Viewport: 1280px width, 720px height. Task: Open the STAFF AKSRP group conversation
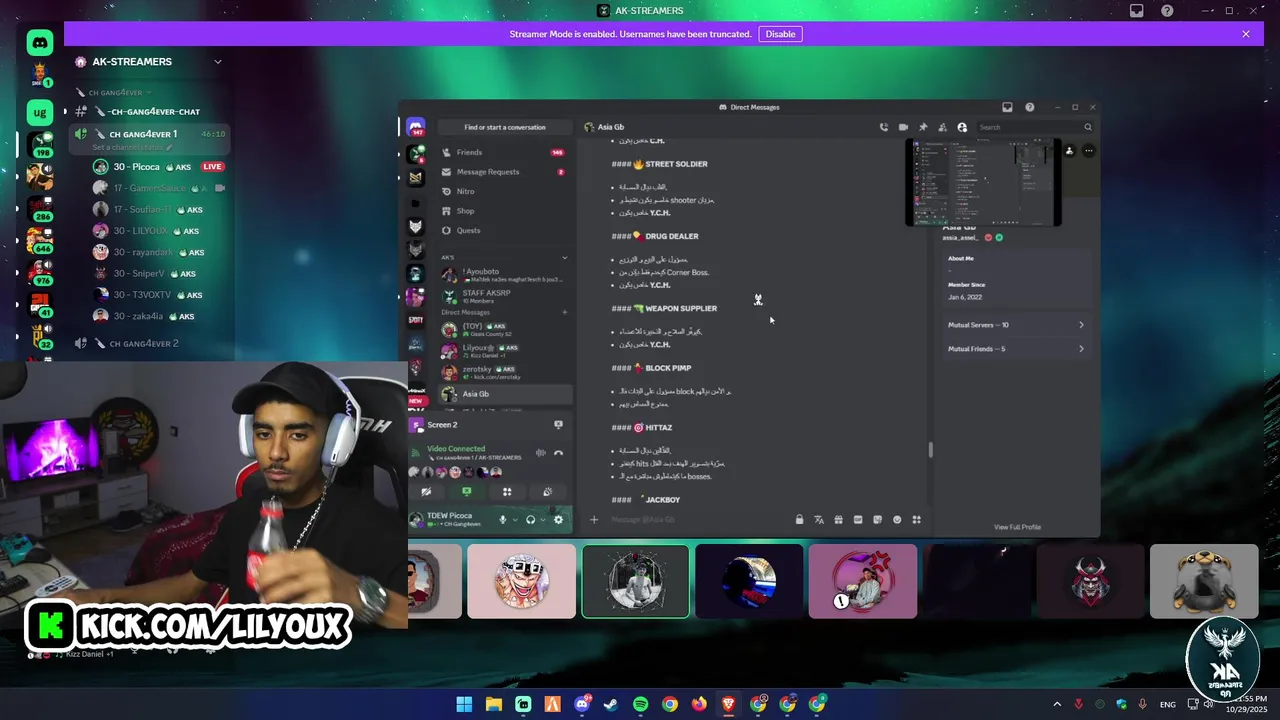tap(504, 296)
